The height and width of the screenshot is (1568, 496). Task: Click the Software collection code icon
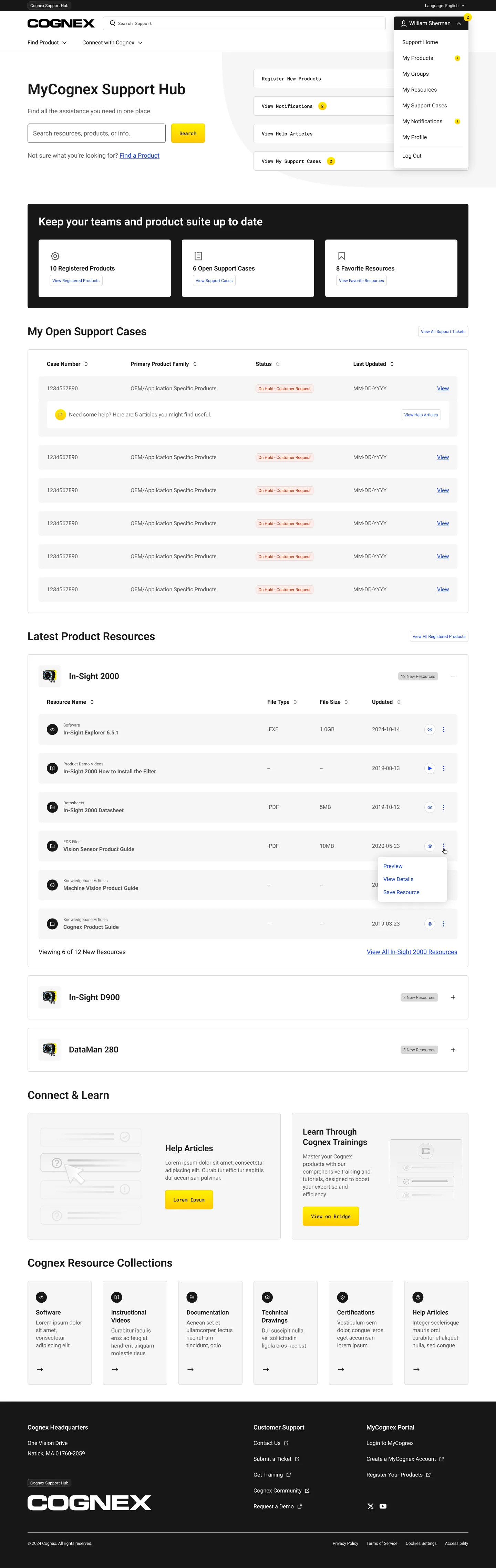[x=41, y=1297]
